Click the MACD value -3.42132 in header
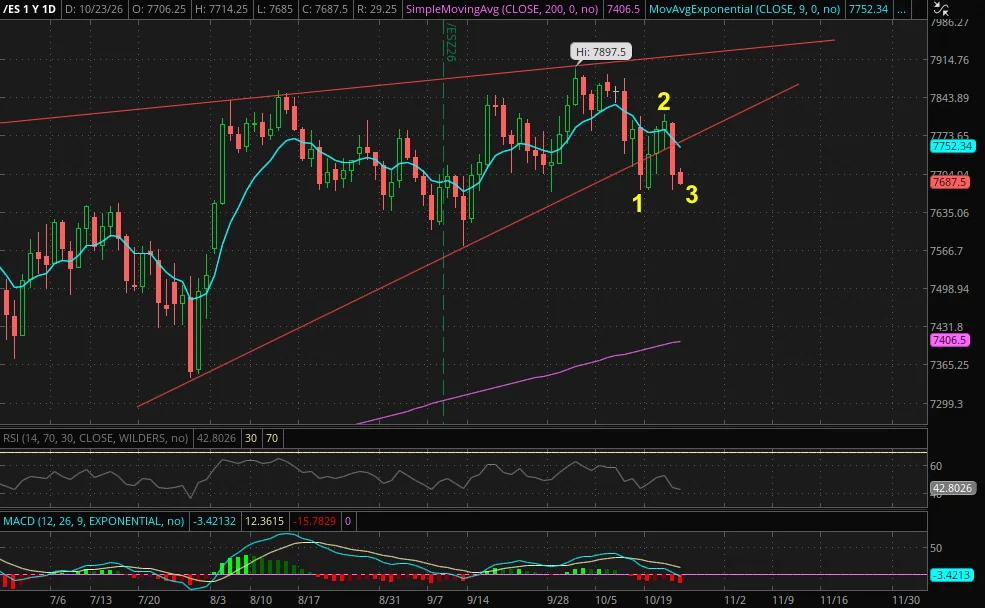The image size is (985, 608). (x=214, y=521)
